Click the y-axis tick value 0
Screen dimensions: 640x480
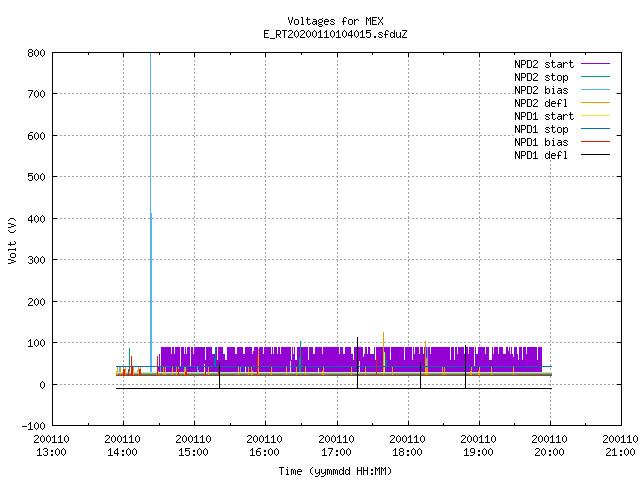pyautogui.click(x=42, y=385)
